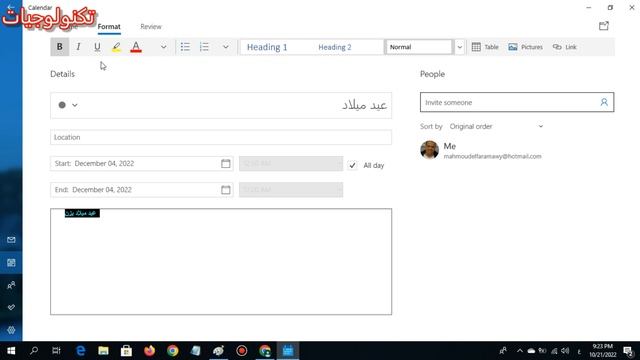Image resolution: width=640 pixels, height=360 pixels.
Task: Open Microsoft Store from taskbar
Action: coord(126,351)
